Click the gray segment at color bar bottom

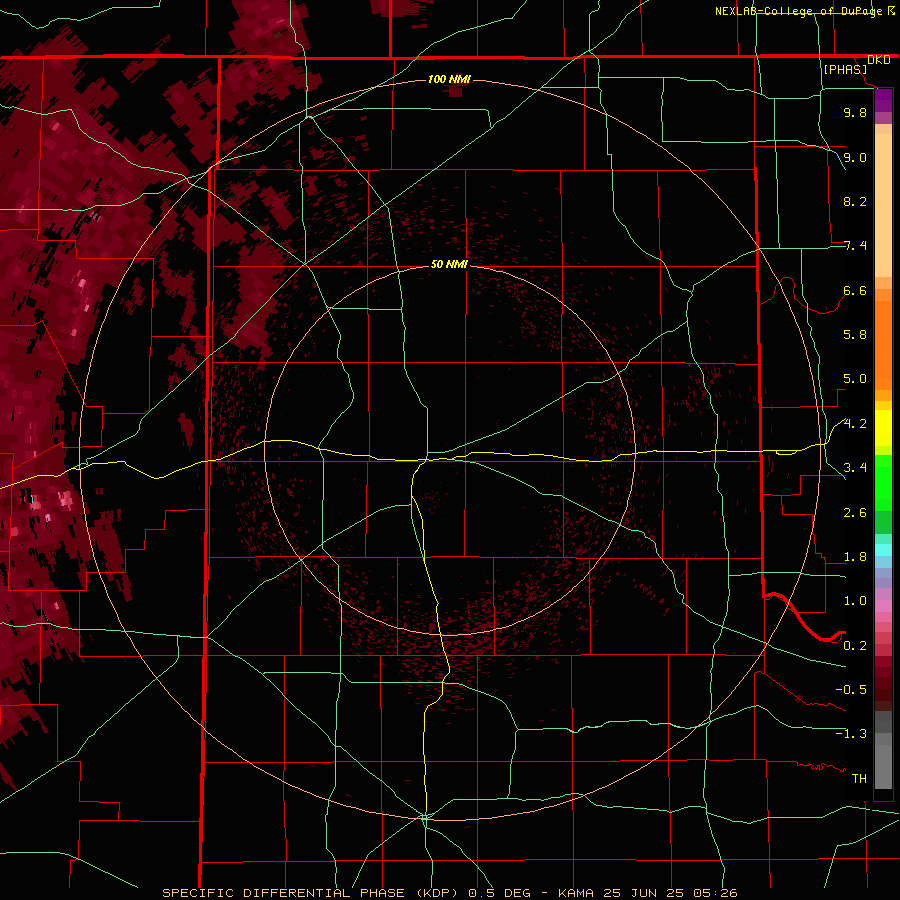tap(883, 766)
